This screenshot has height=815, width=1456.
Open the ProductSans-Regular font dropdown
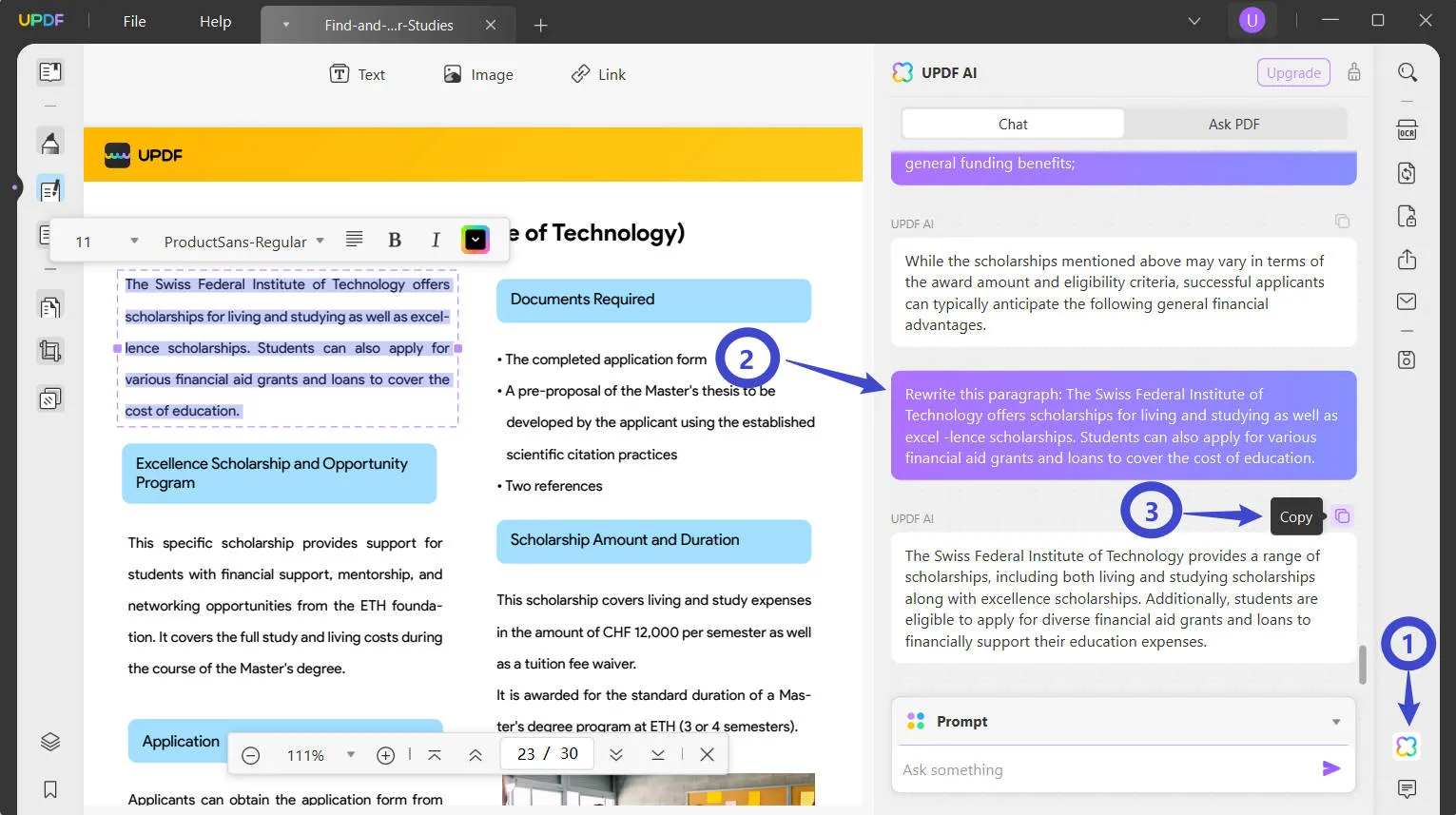(x=244, y=242)
